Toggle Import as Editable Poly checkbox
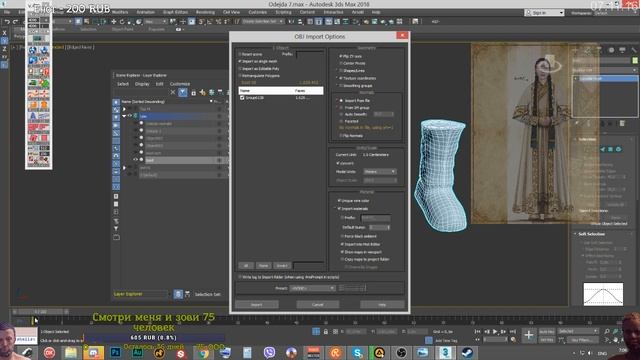 tap(240, 69)
